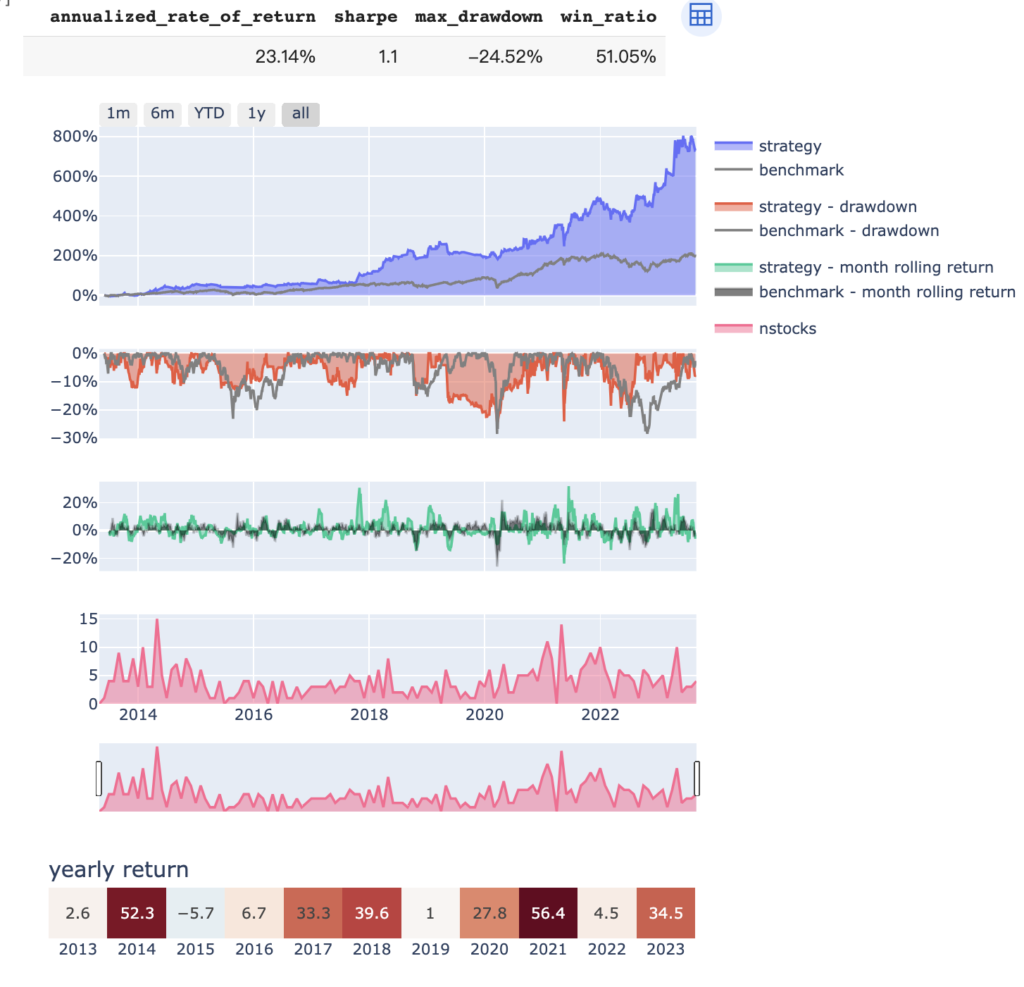
Task: Select the sharpe value 1.1
Action: coord(388,57)
